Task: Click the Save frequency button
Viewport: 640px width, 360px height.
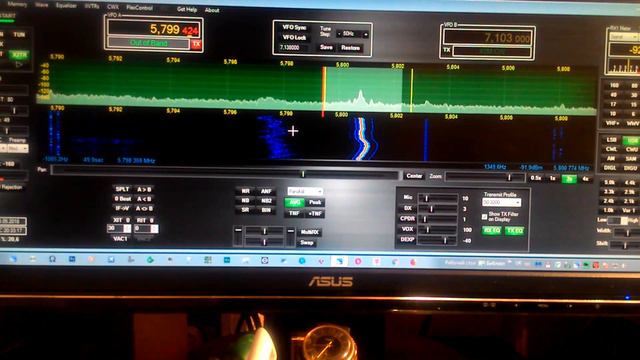Action: (326, 47)
